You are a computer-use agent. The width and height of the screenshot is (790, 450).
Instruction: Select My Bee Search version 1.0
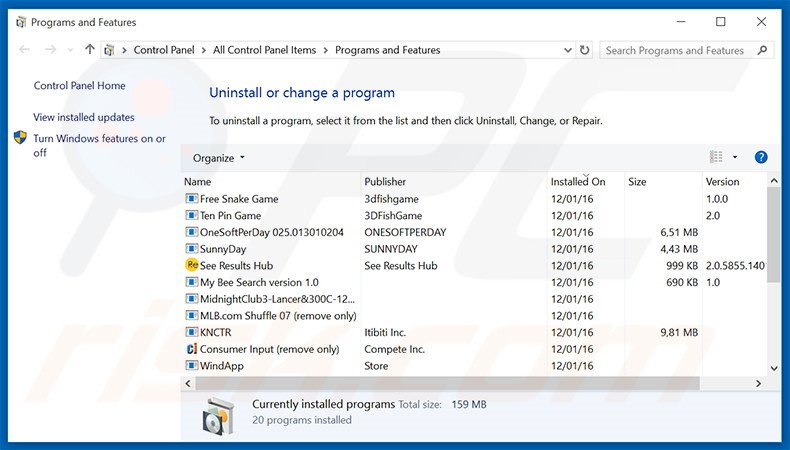tap(259, 282)
